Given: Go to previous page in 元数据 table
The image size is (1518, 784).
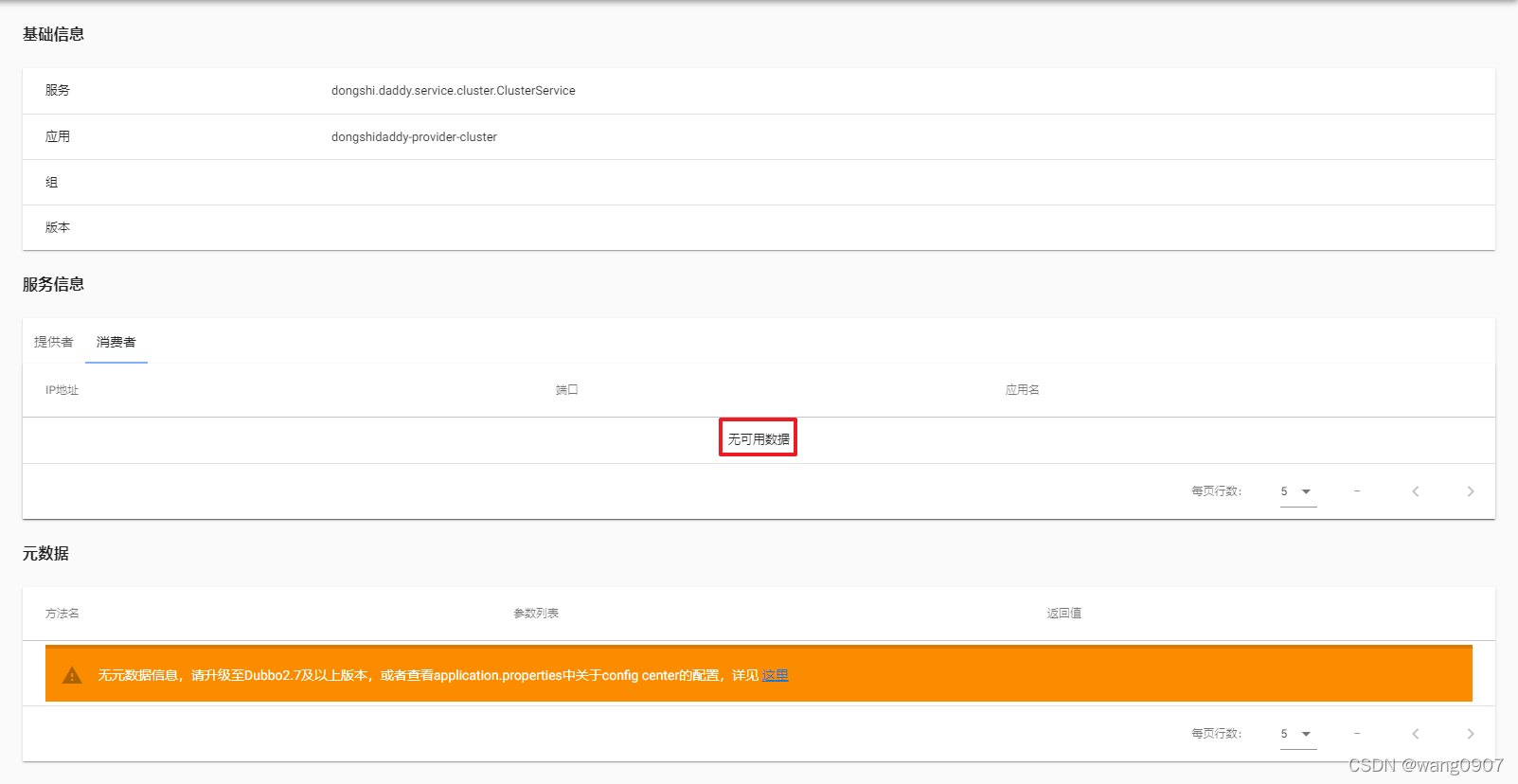Looking at the screenshot, I should [x=1416, y=734].
